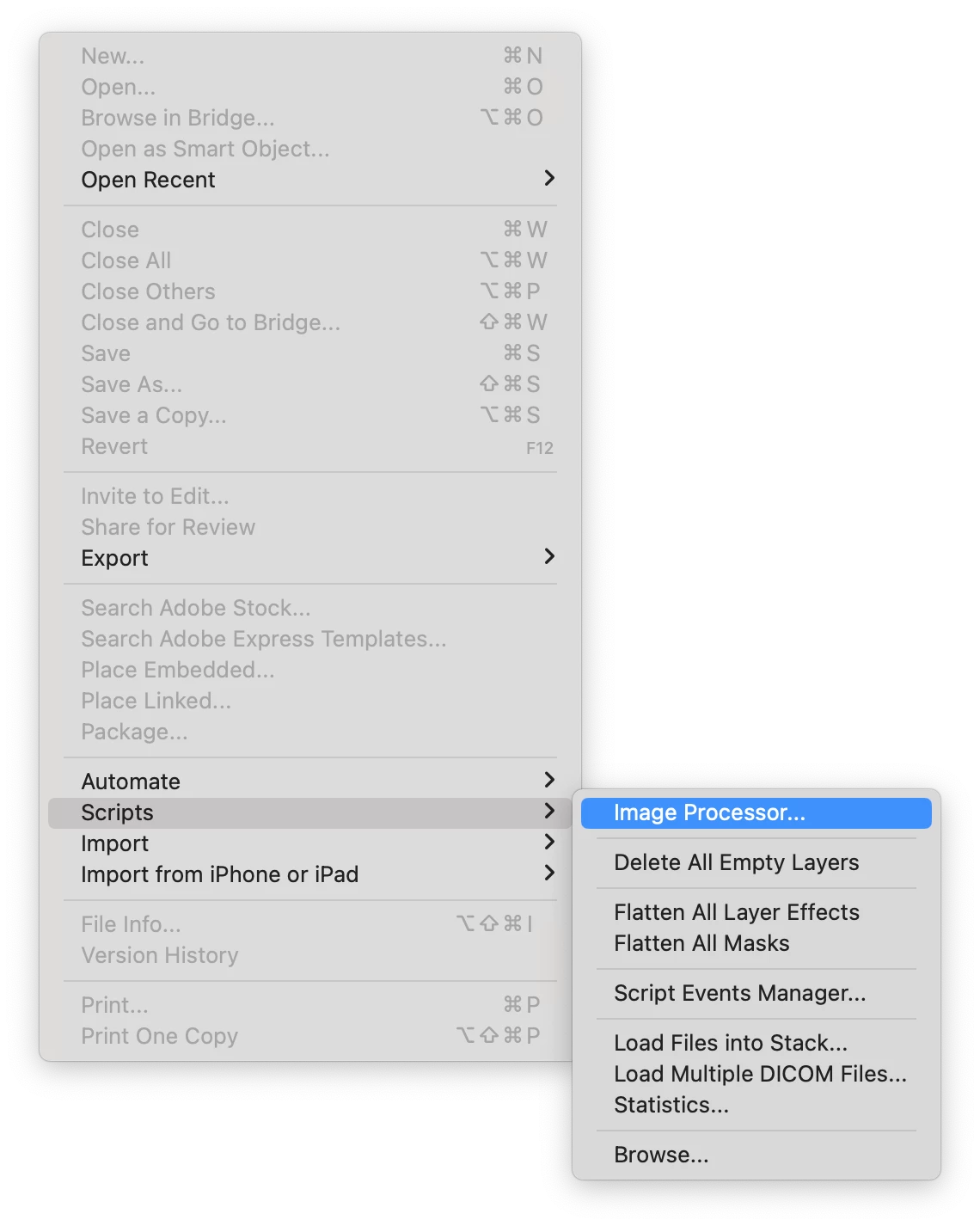Open Script Events Manager...
Viewport: 980px width, 1226px height.
(x=756, y=993)
